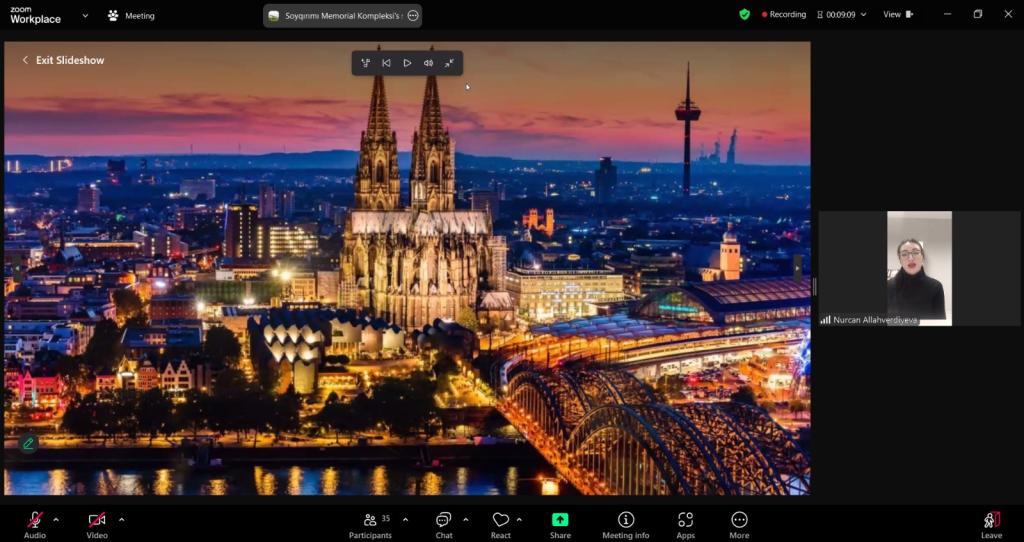Viewport: 1024px width, 542px height.
Task: Open the Apps icon
Action: tap(685, 520)
